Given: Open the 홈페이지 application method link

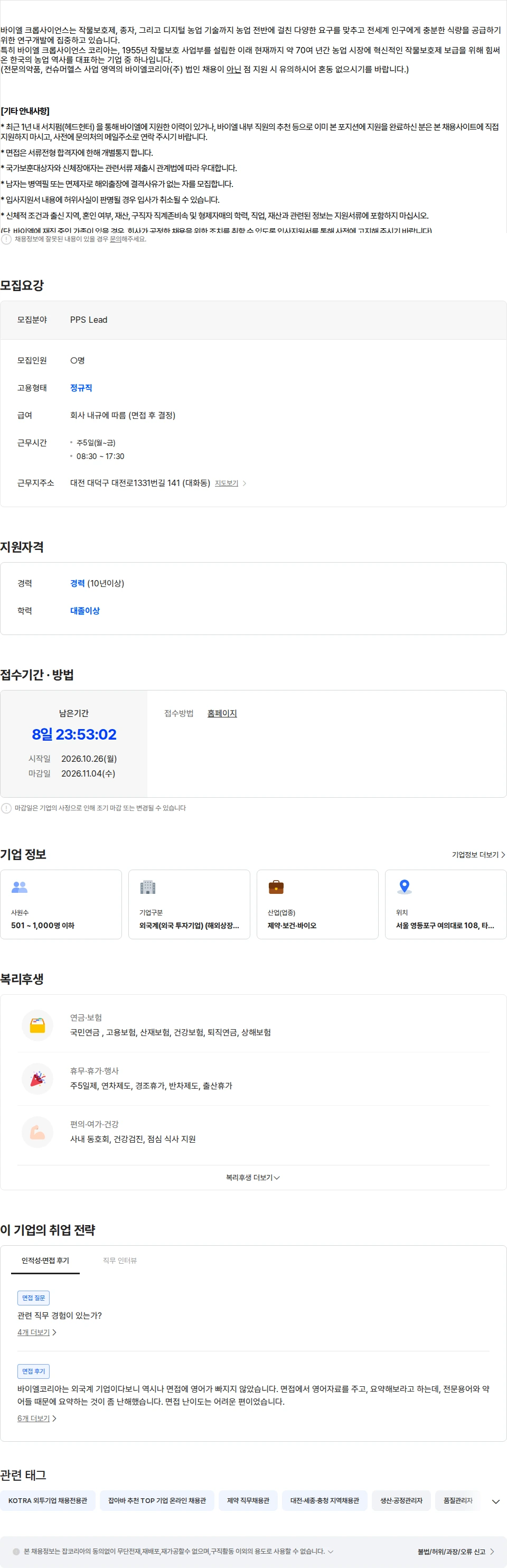Looking at the screenshot, I should tap(222, 713).
